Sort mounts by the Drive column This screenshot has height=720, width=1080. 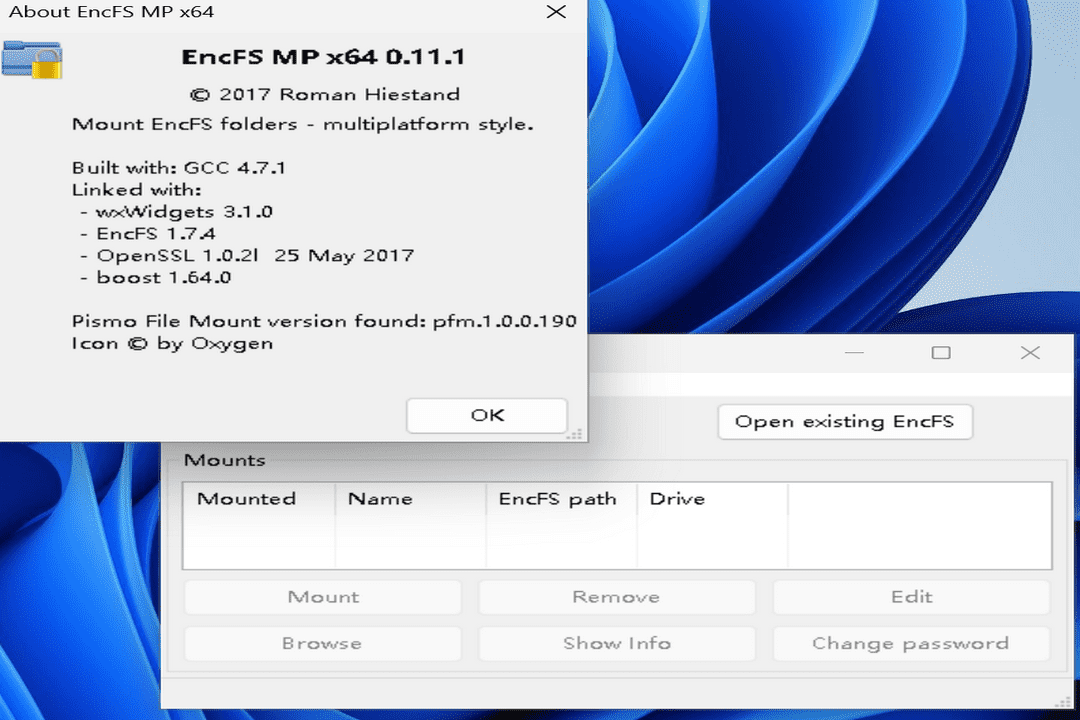pyautogui.click(x=677, y=498)
